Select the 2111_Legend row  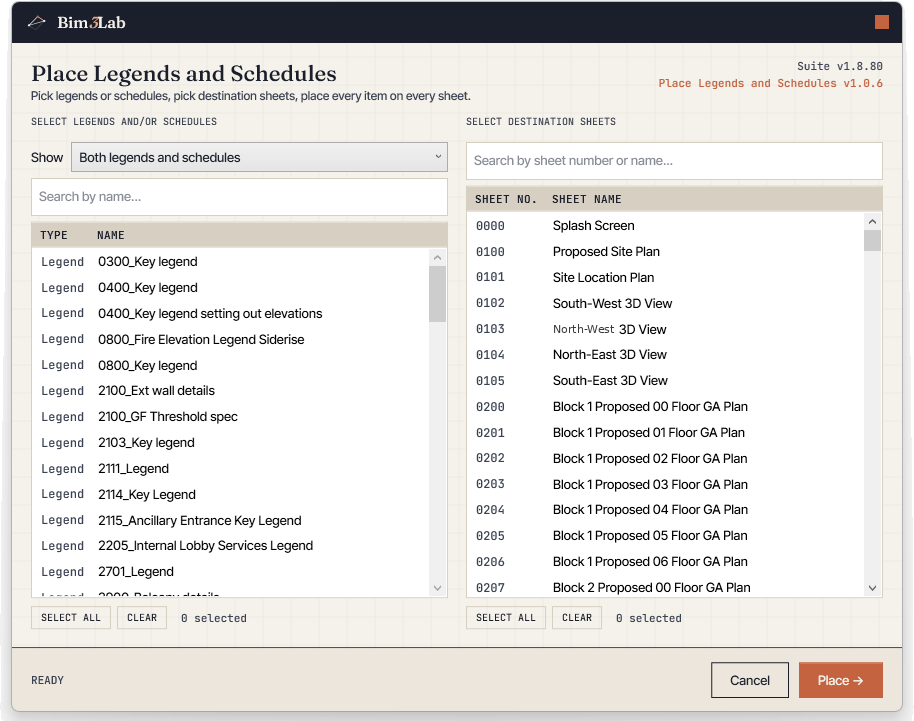click(231, 469)
